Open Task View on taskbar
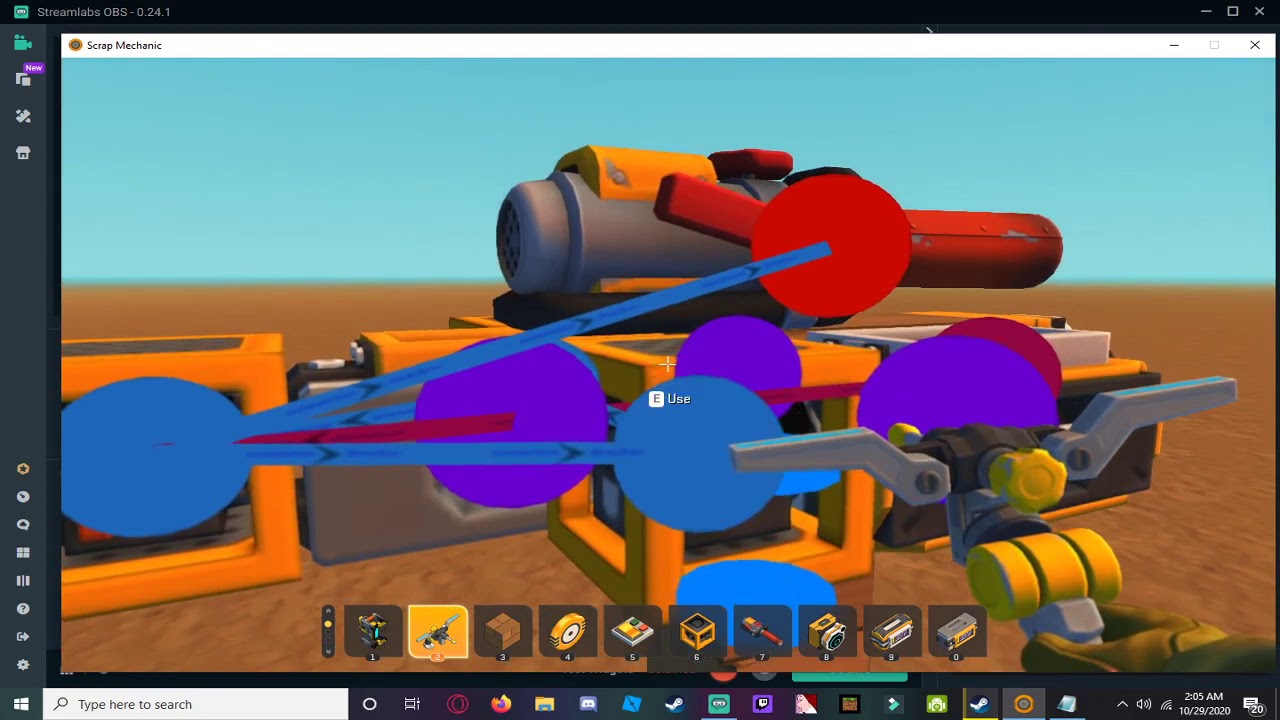This screenshot has height=720, width=1280. coord(412,704)
